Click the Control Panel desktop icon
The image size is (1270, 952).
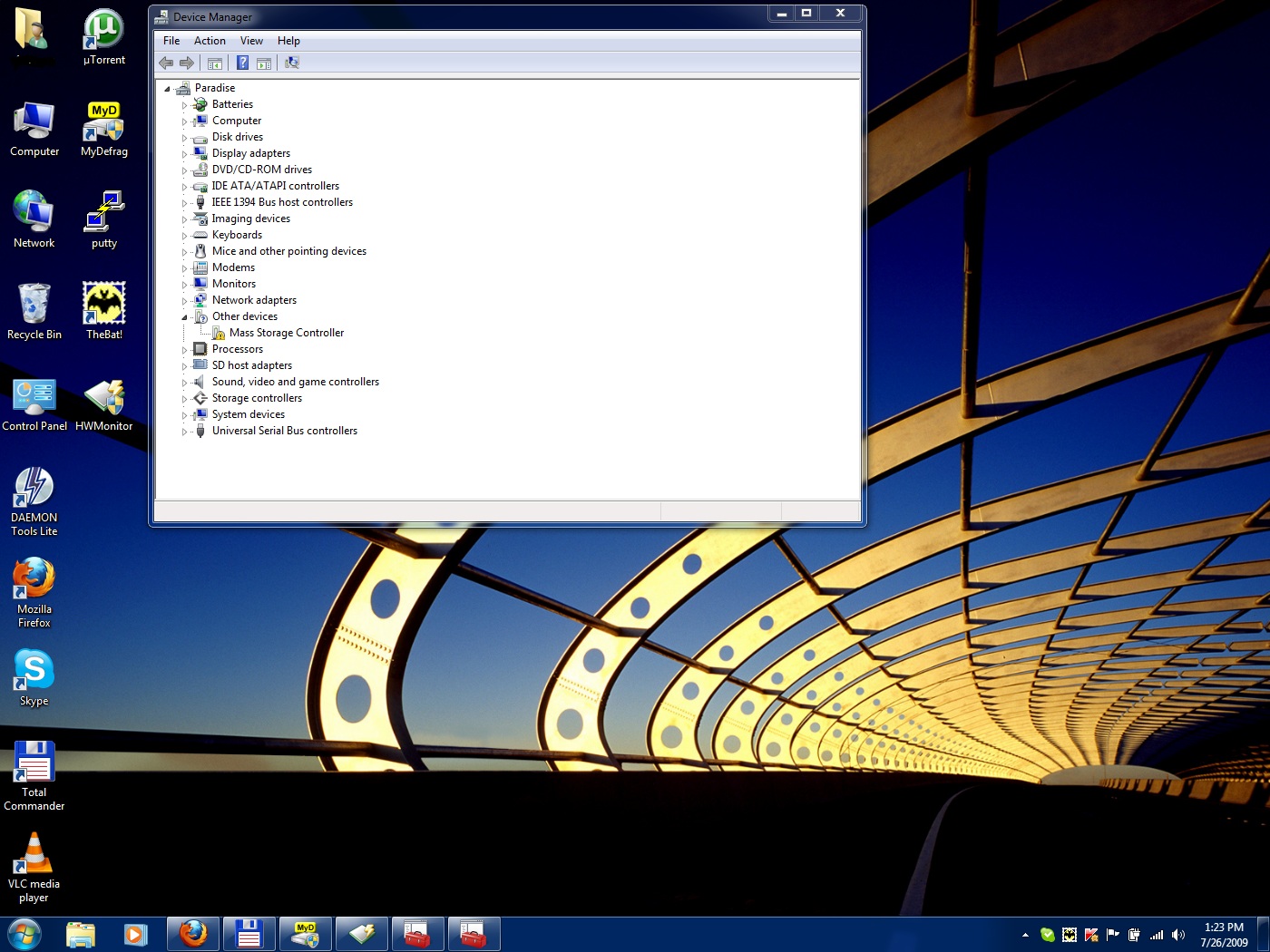click(x=34, y=403)
